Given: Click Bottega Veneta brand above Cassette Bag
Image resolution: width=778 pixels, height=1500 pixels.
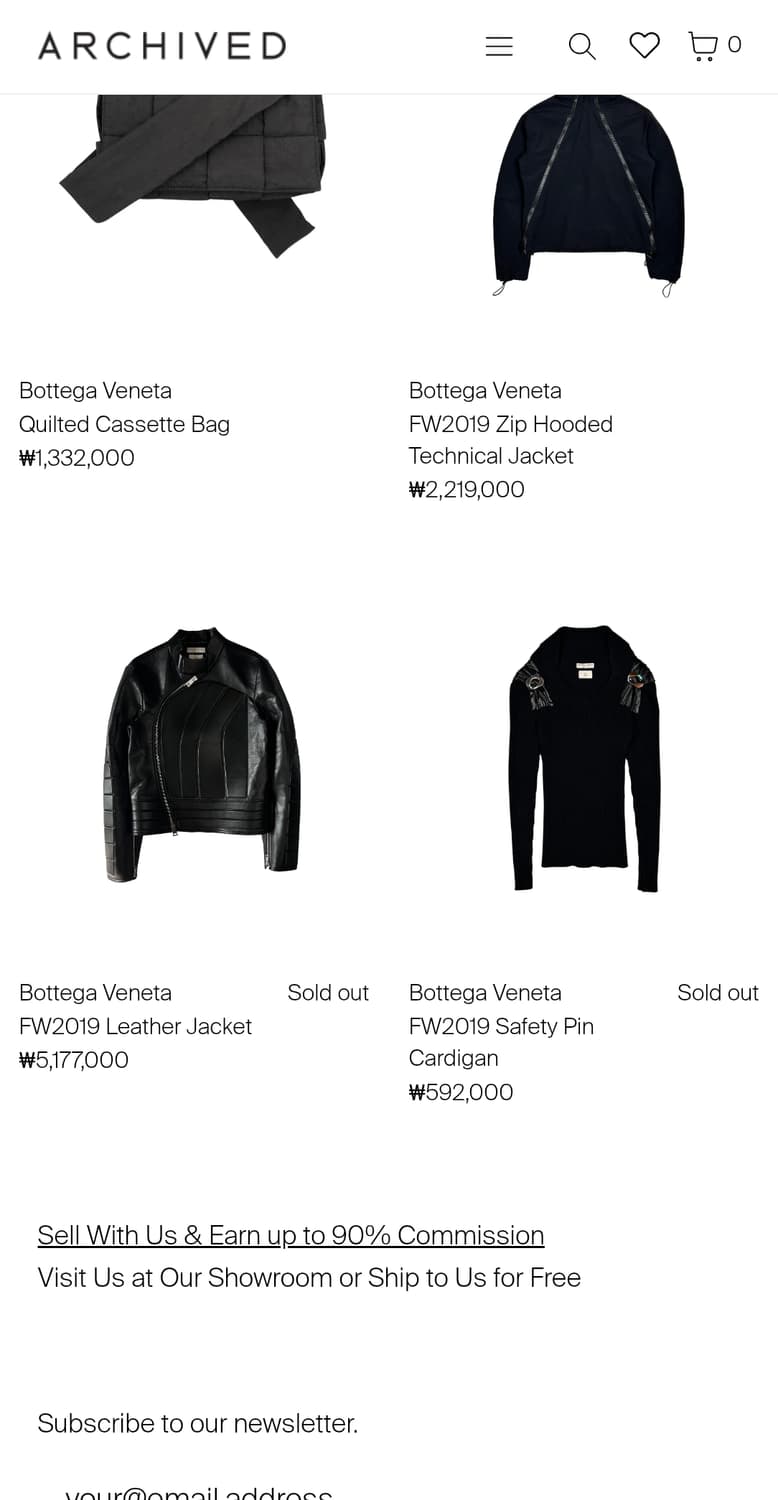Looking at the screenshot, I should (95, 390).
